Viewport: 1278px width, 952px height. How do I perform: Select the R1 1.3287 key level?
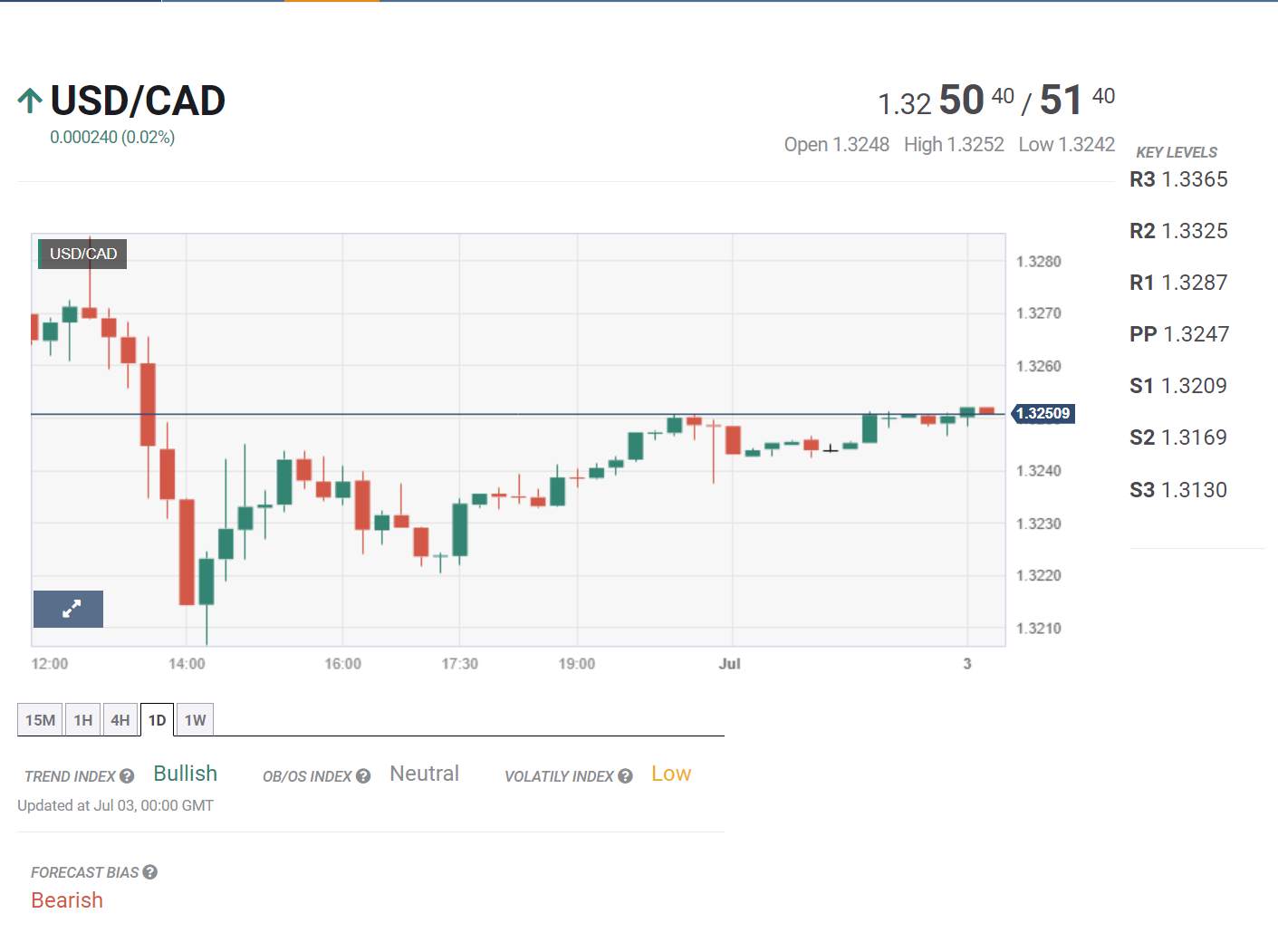tap(1178, 283)
